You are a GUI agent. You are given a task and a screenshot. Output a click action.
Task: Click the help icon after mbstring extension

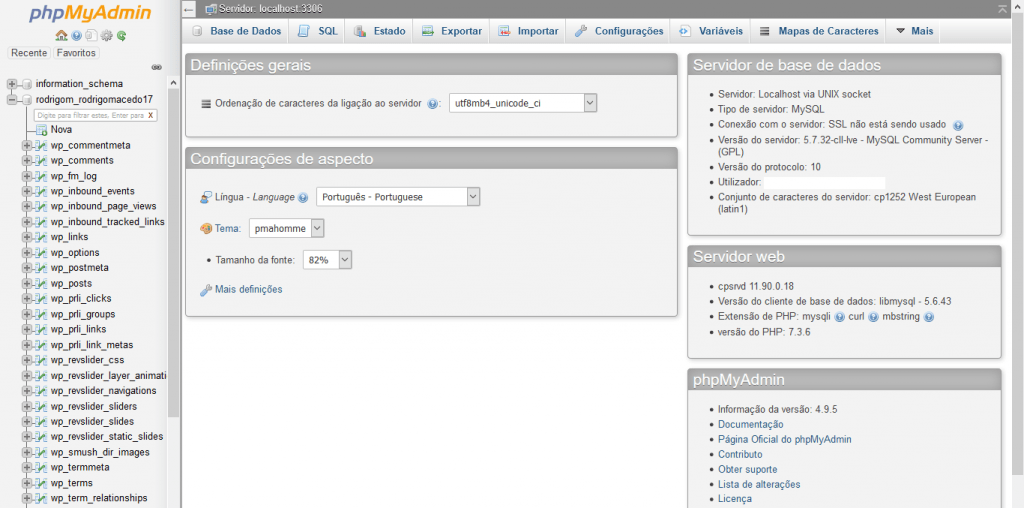(929, 317)
